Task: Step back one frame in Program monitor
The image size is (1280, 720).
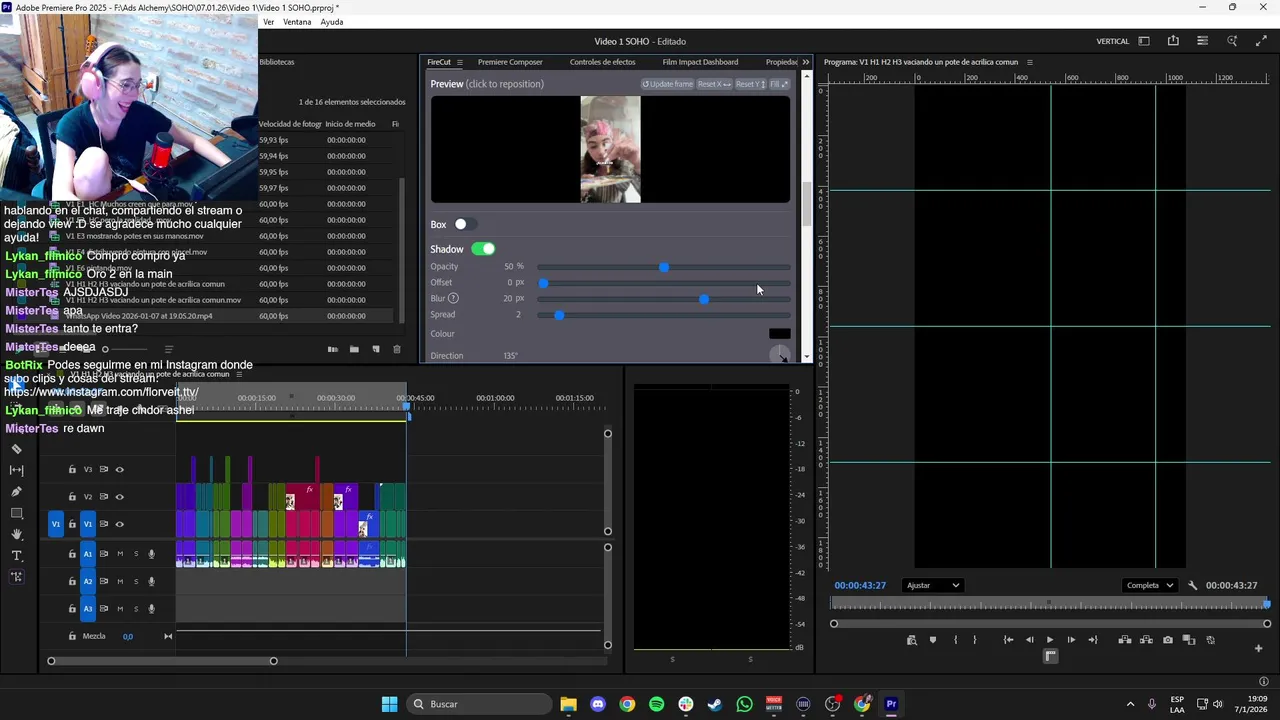Action: [x=1029, y=640]
